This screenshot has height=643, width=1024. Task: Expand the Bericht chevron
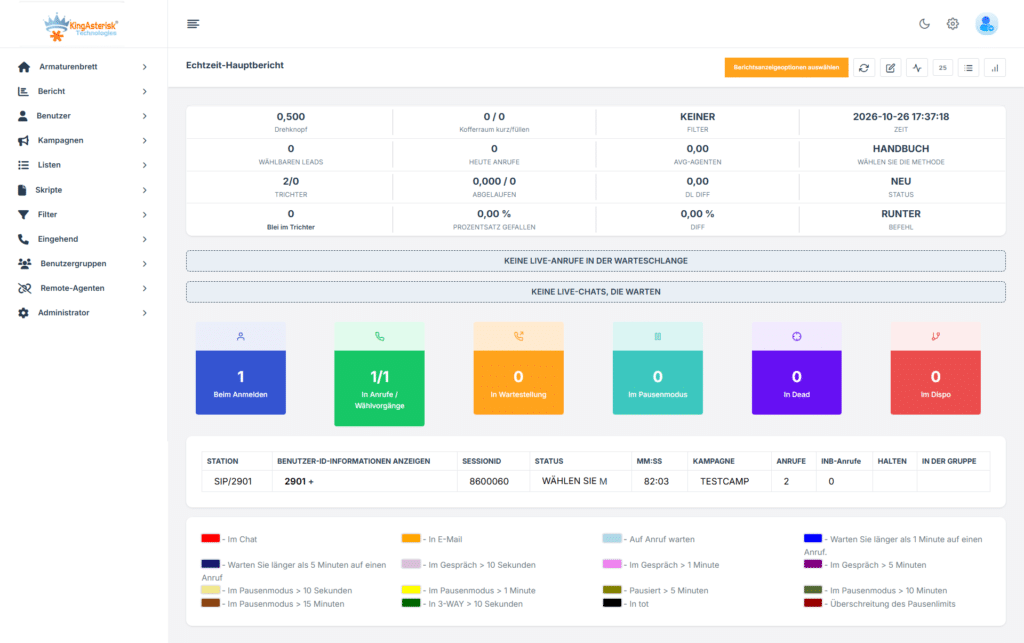[x=144, y=91]
